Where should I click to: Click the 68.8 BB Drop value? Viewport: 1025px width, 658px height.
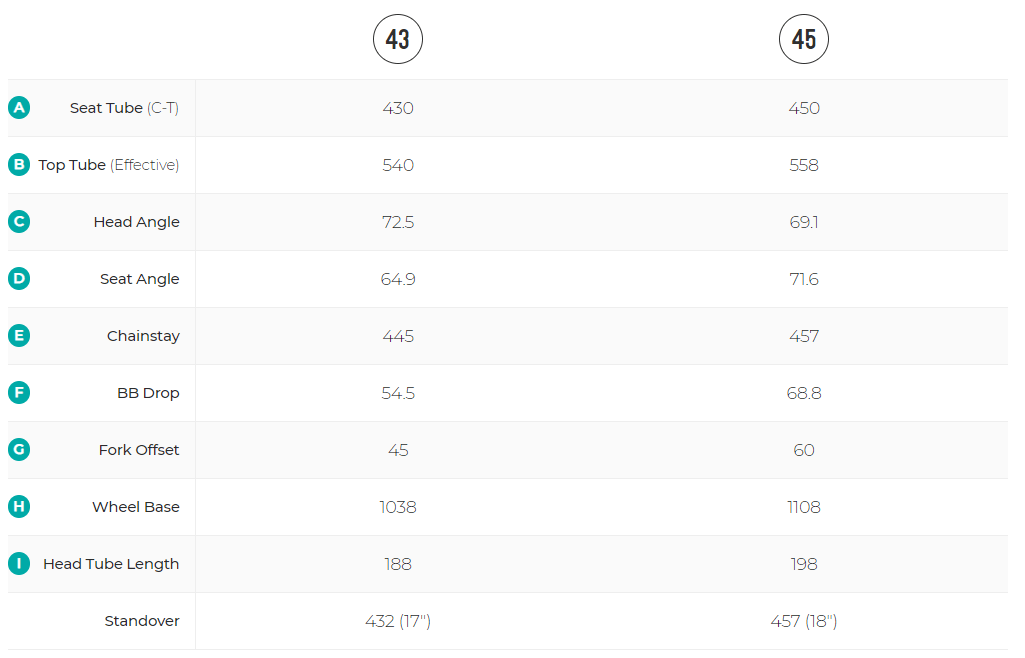pos(804,393)
